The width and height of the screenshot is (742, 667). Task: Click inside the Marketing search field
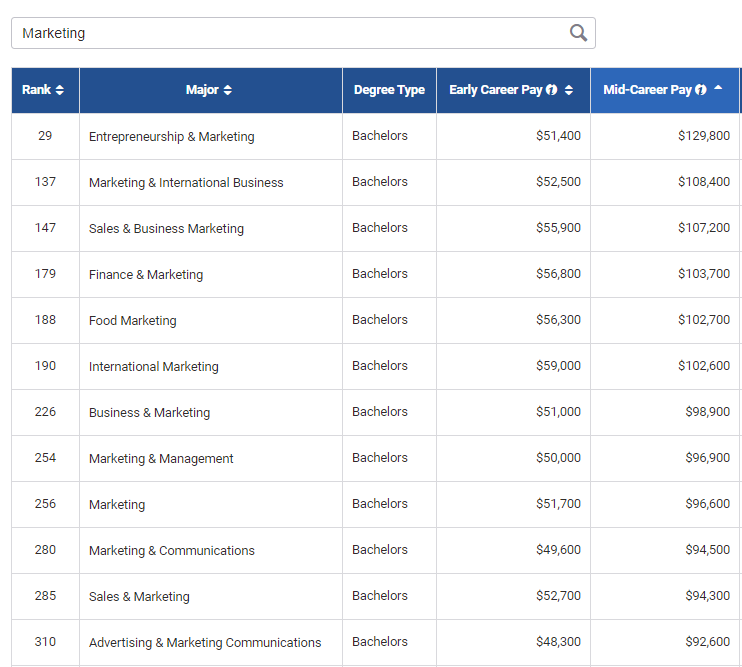point(290,33)
